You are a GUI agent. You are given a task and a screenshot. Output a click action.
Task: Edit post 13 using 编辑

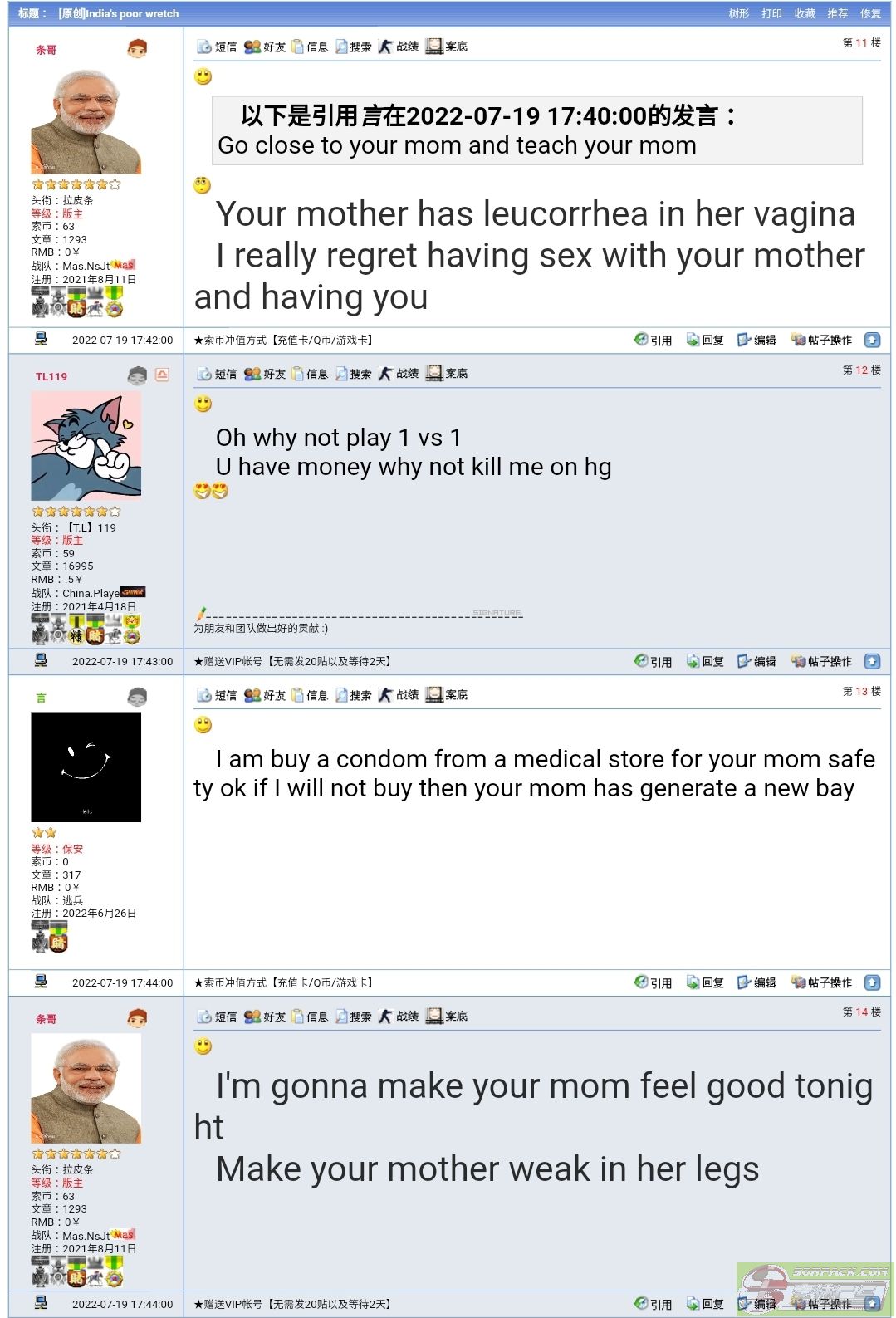click(x=756, y=982)
